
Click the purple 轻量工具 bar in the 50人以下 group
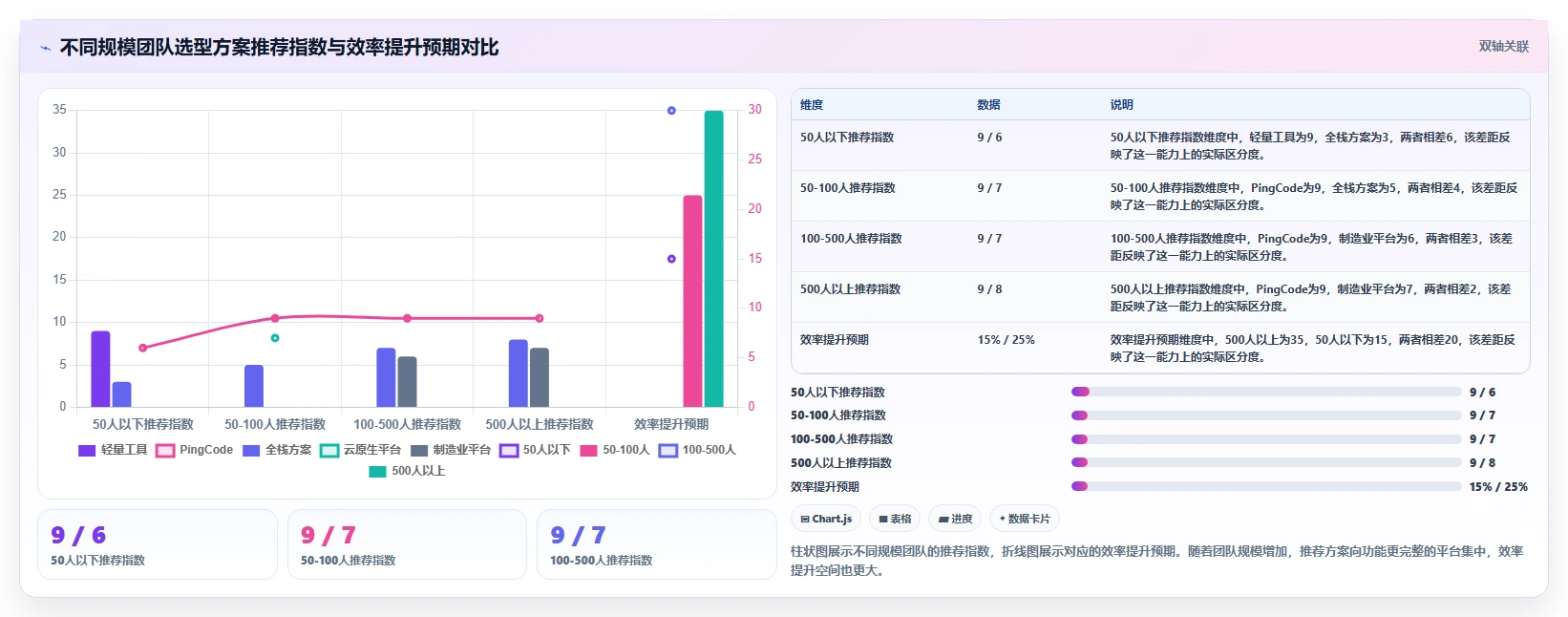pos(100,369)
